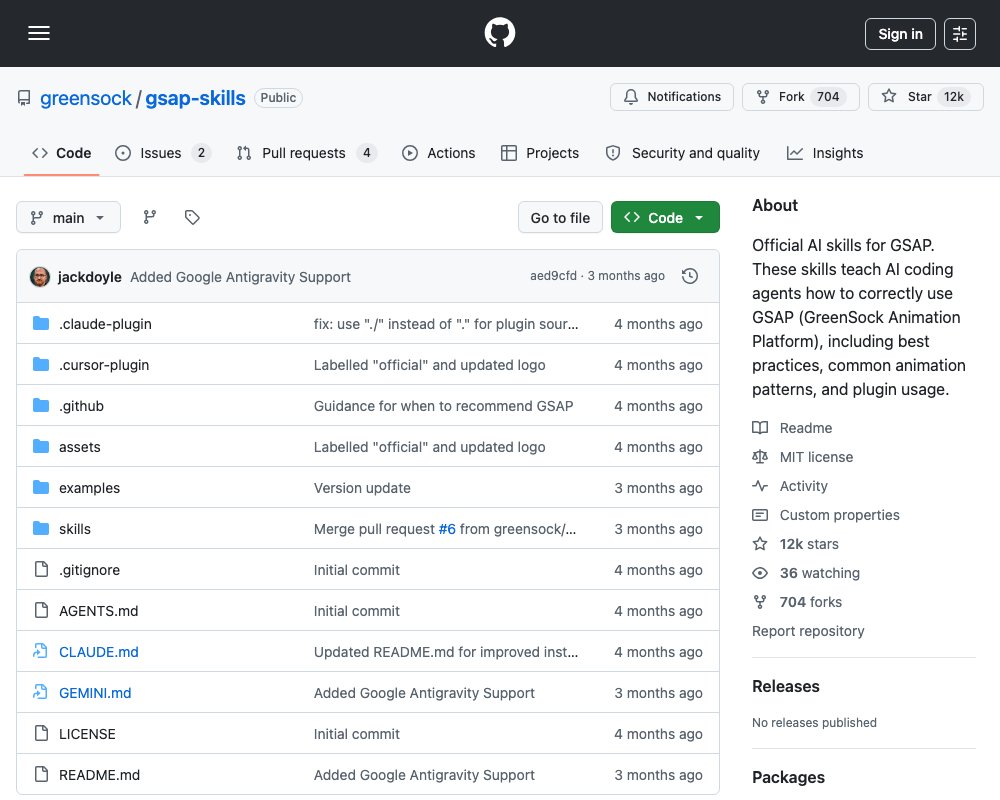
Task: Open the Packages heading link
Action: point(788,778)
